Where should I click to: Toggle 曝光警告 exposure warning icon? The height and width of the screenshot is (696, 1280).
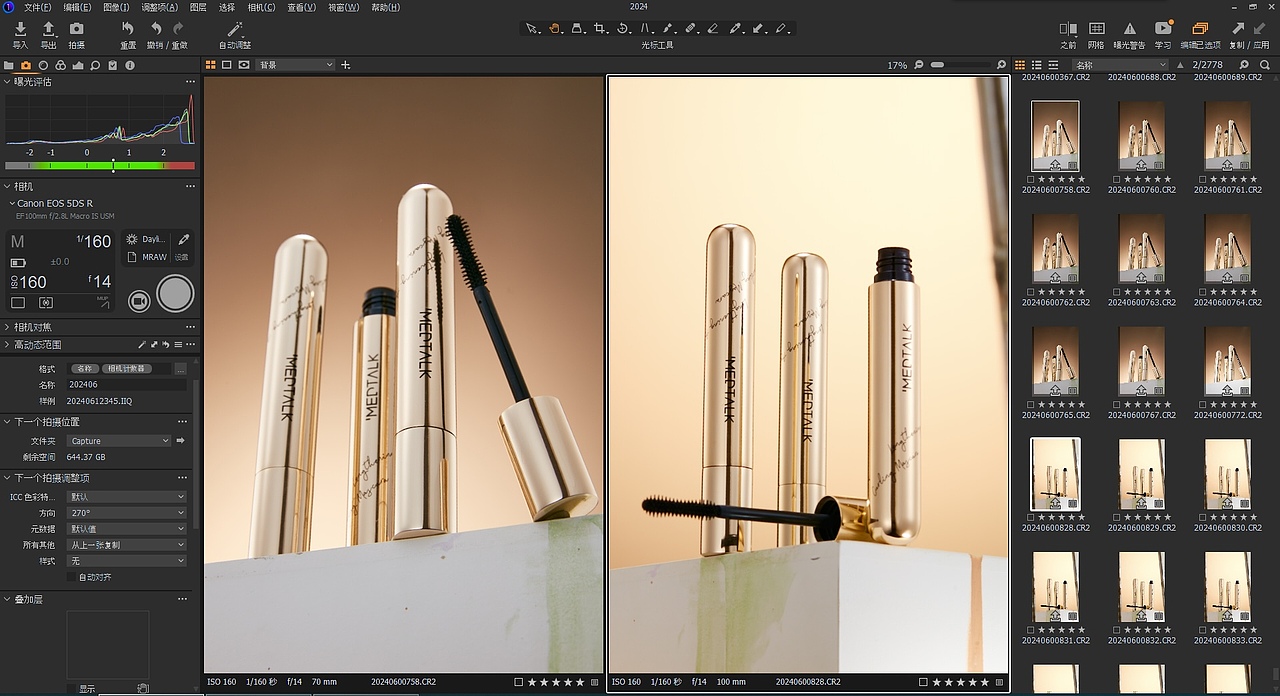click(1130, 30)
